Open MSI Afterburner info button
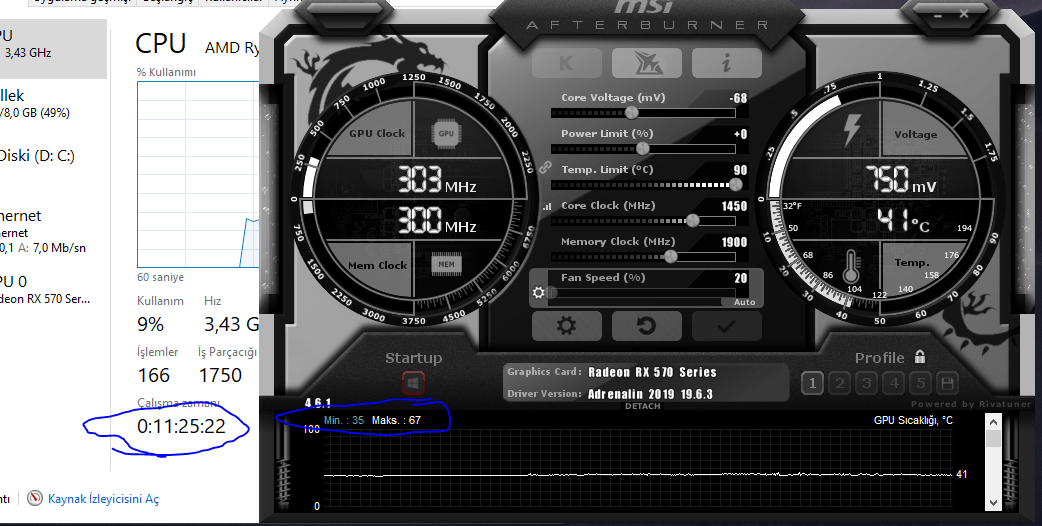The width and height of the screenshot is (1042, 526). coord(726,63)
